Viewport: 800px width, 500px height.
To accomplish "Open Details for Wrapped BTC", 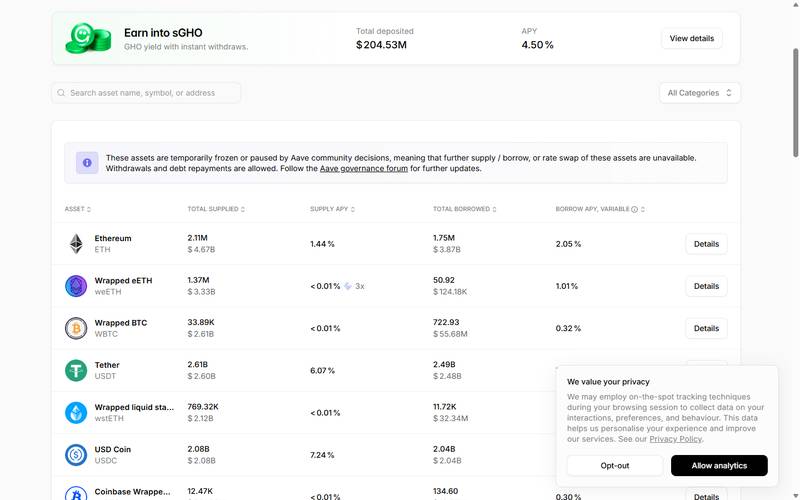I will (x=706, y=329).
